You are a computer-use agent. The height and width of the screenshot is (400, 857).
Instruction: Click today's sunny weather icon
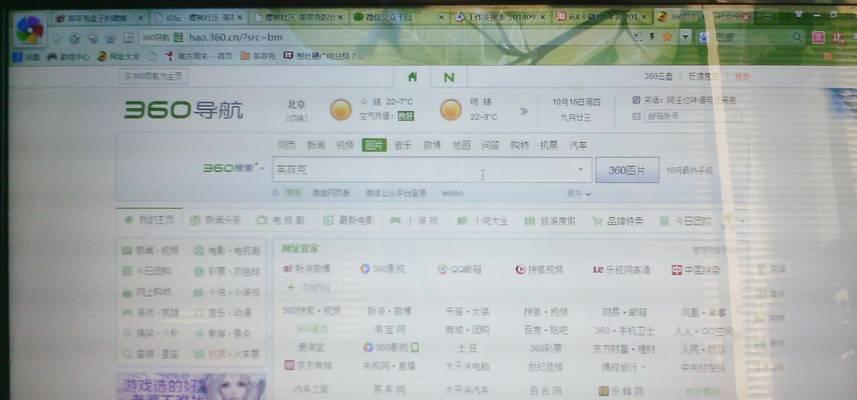click(x=341, y=110)
